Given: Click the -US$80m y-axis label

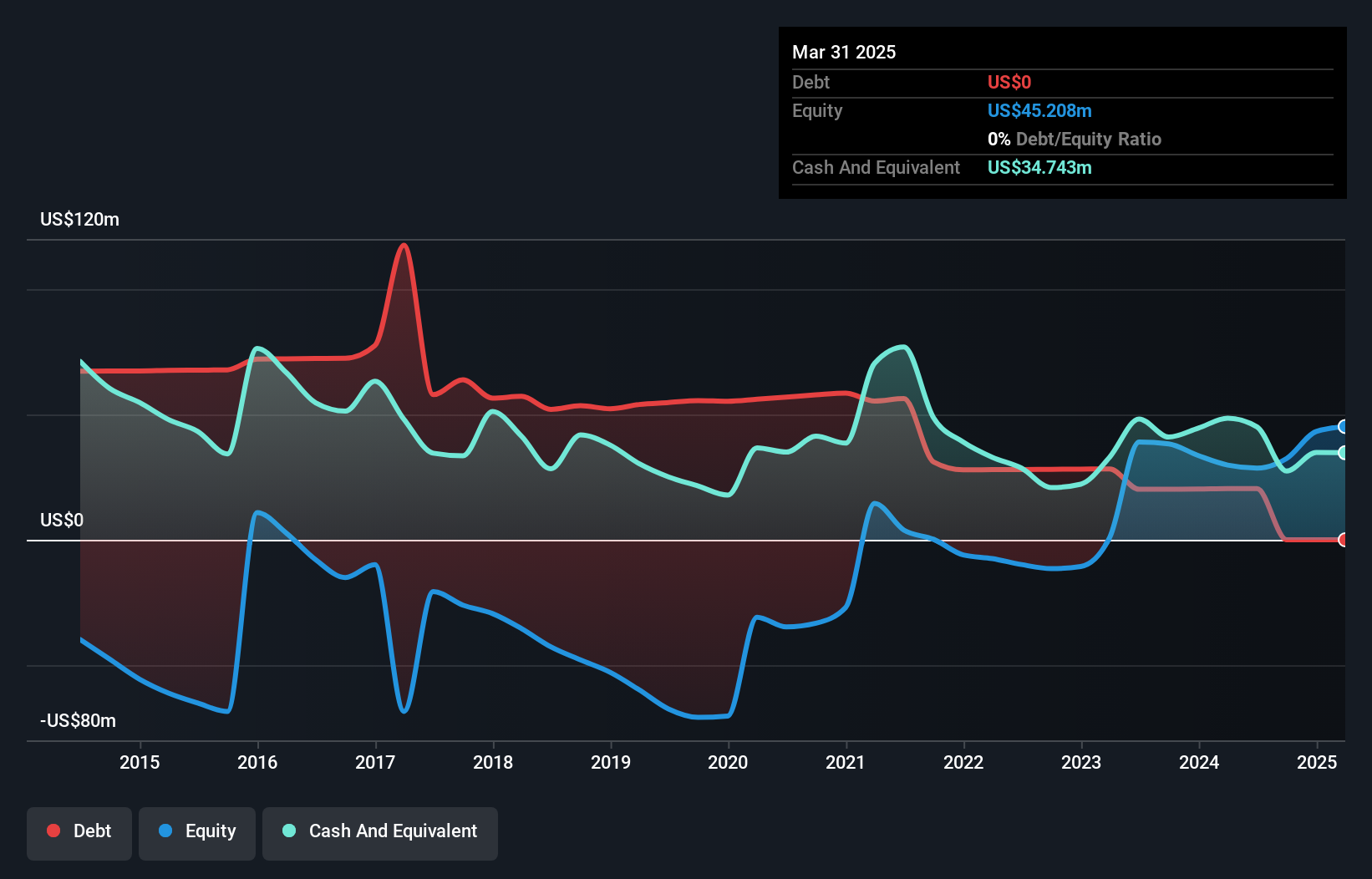Looking at the screenshot, I should pos(78,721).
